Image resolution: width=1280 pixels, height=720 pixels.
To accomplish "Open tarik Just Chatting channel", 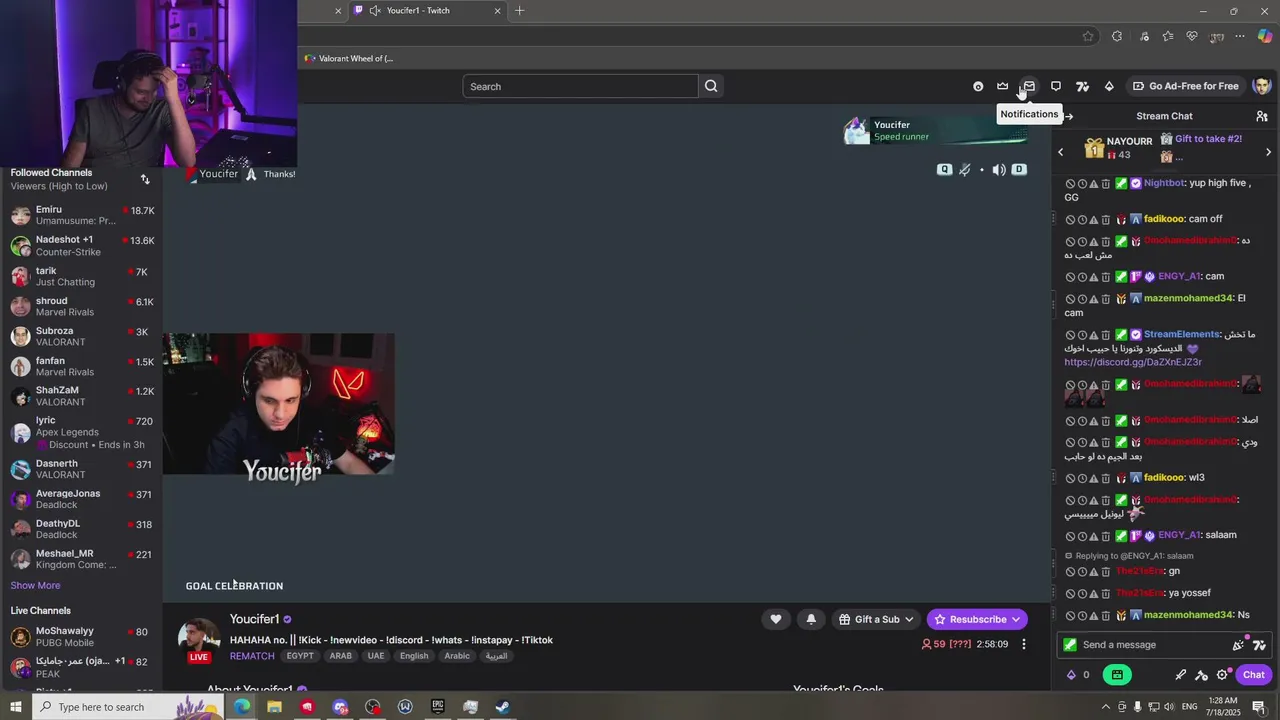I will (x=82, y=276).
